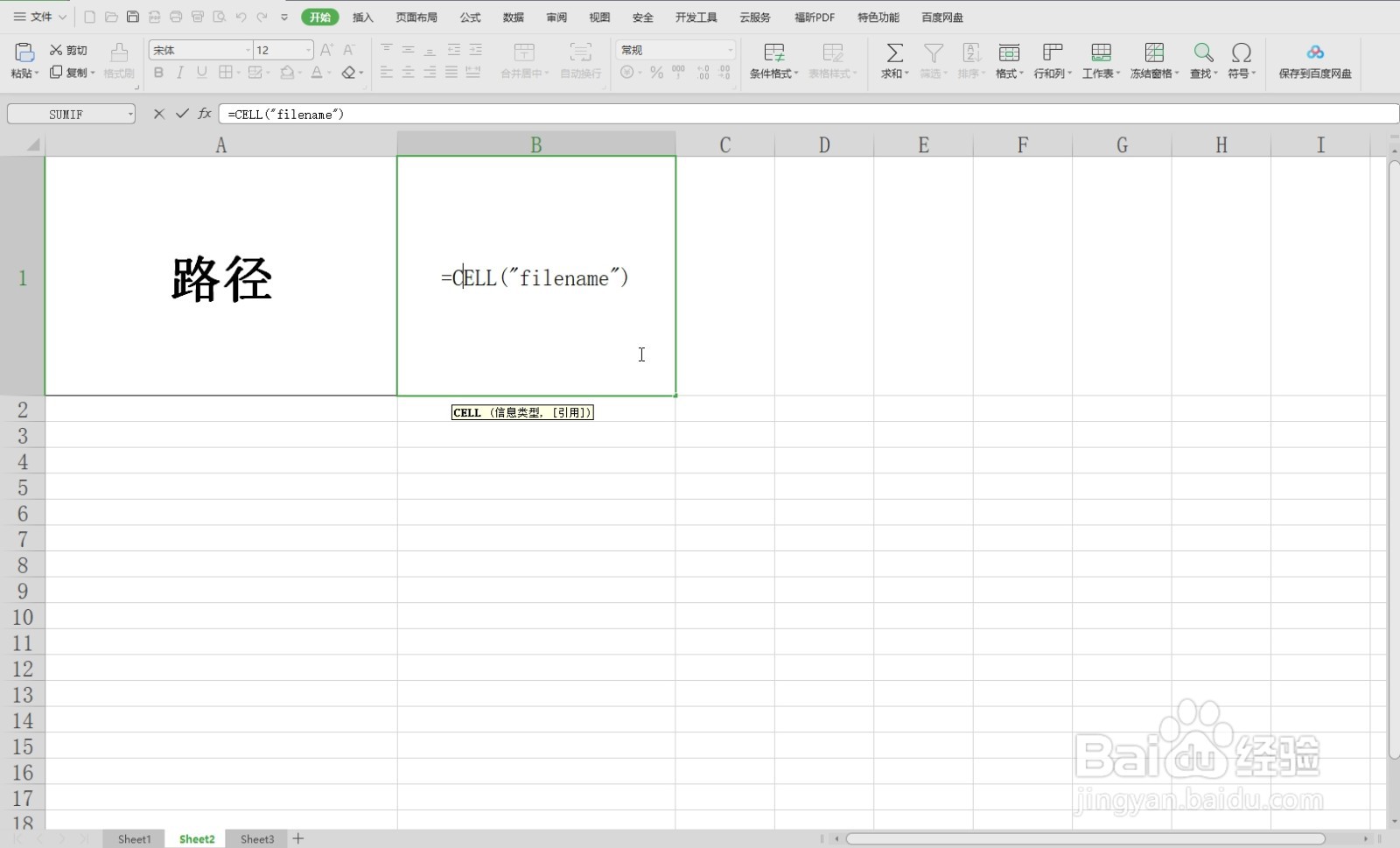Expand the File (文件) menu arrow
1400x848 pixels.
click(63, 17)
